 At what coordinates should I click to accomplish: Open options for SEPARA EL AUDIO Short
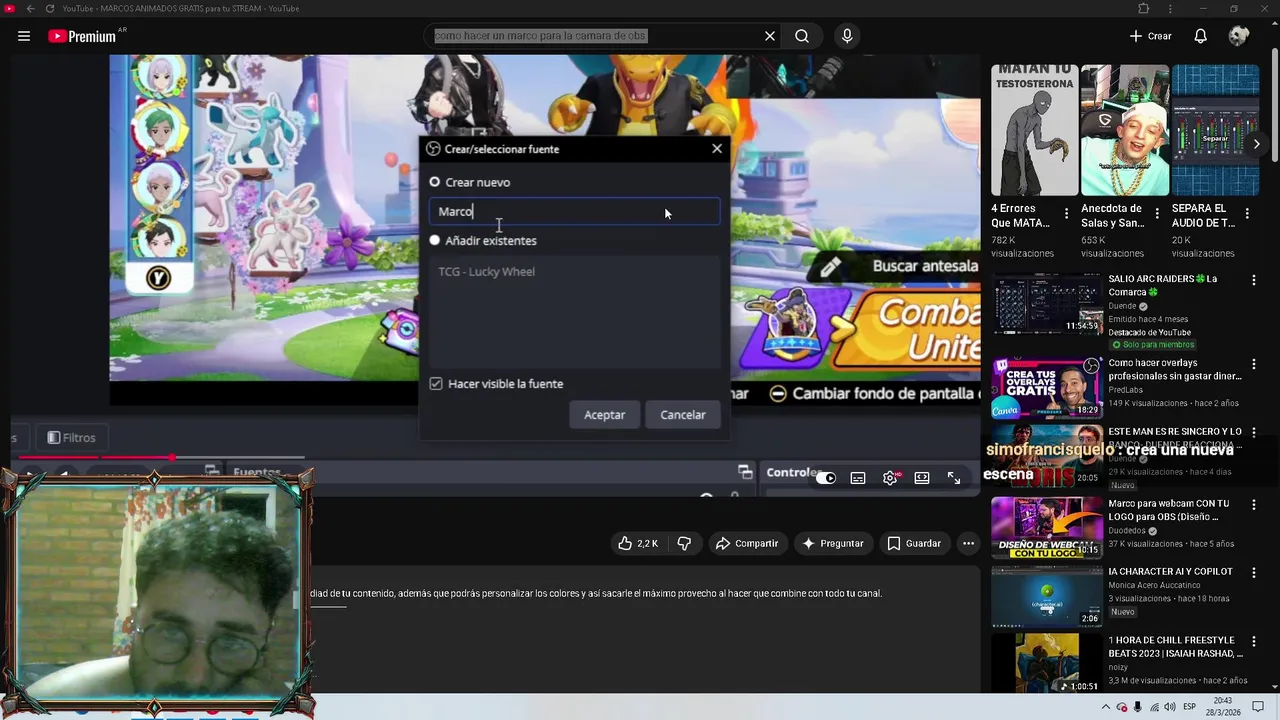(x=1248, y=213)
